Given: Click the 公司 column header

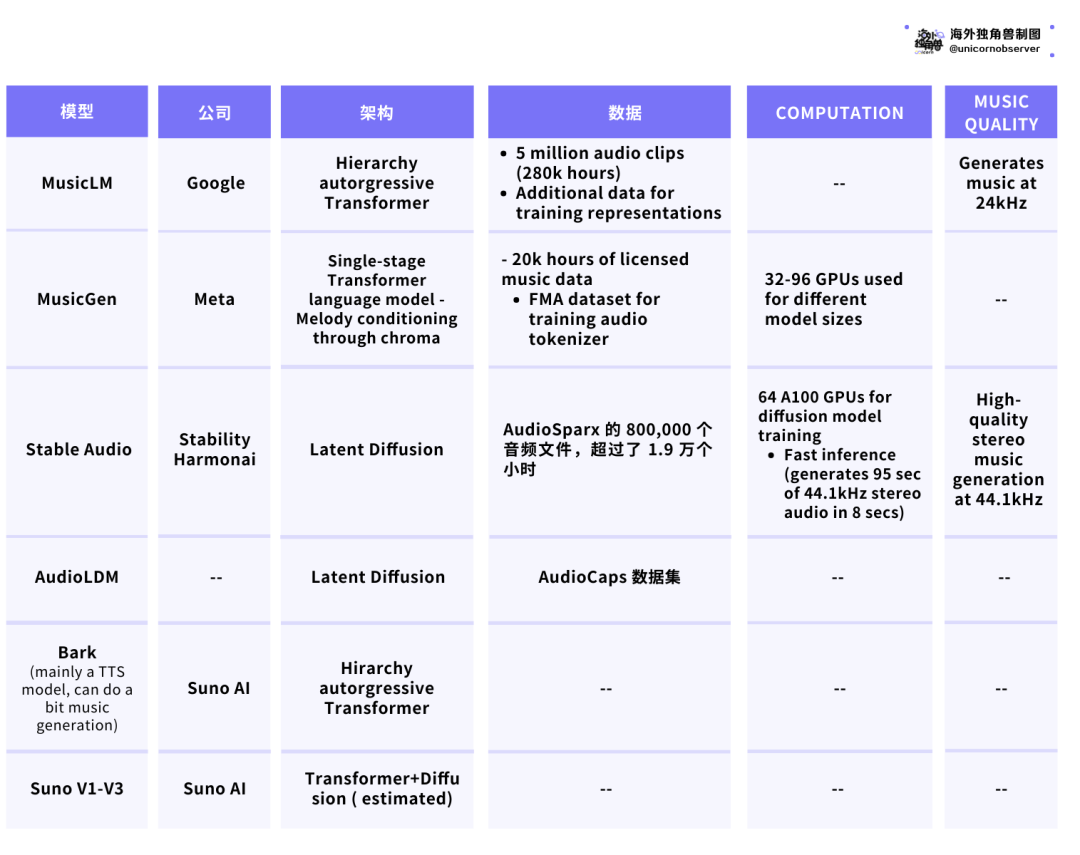Looking at the screenshot, I should tap(214, 112).
